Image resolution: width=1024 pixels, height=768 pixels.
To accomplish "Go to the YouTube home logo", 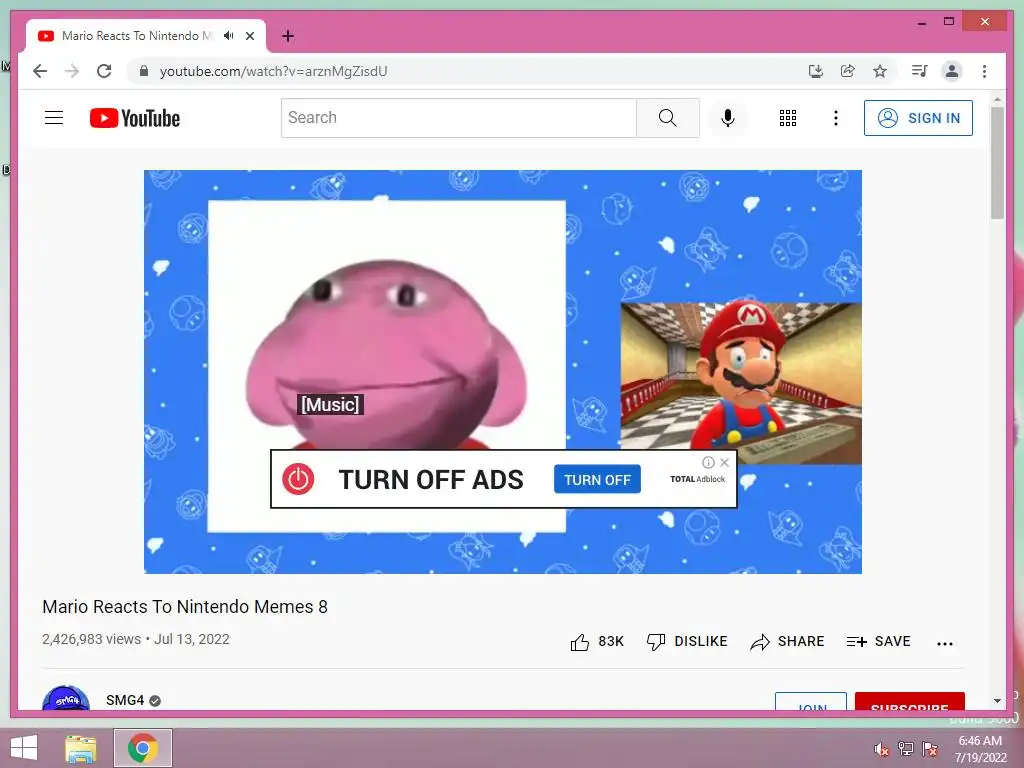I will tap(135, 118).
